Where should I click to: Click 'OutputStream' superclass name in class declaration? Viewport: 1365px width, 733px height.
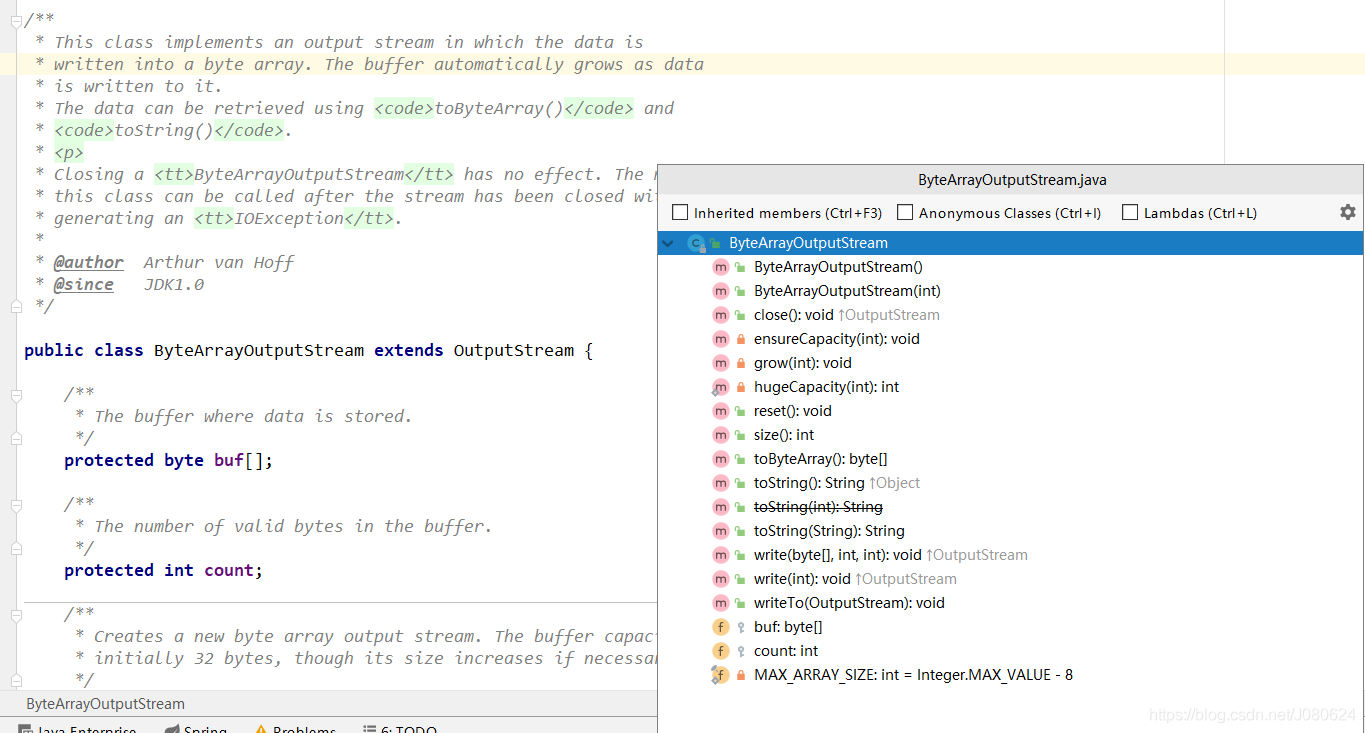tap(514, 350)
